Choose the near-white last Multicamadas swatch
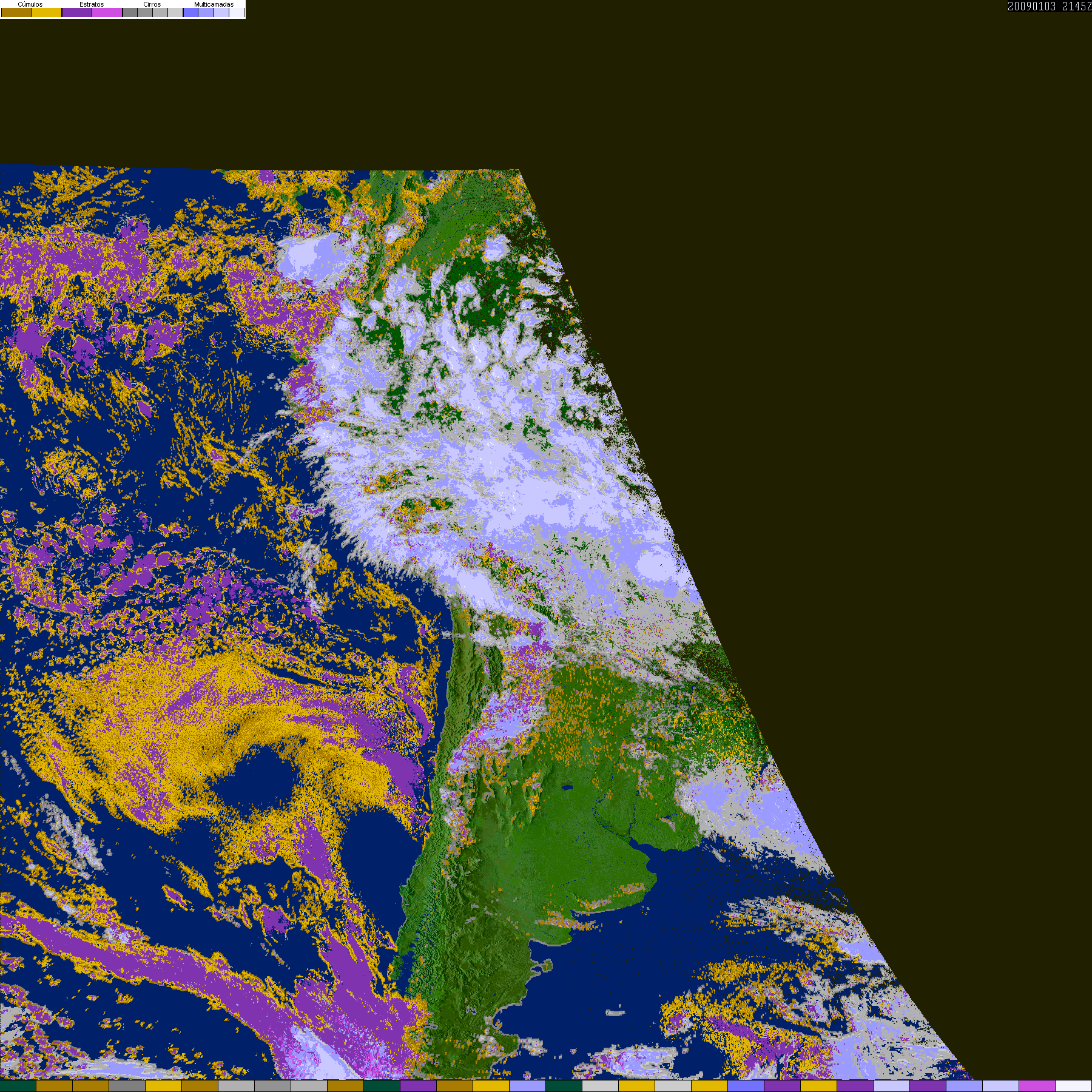This screenshot has height=1092, width=1092. tap(237, 12)
